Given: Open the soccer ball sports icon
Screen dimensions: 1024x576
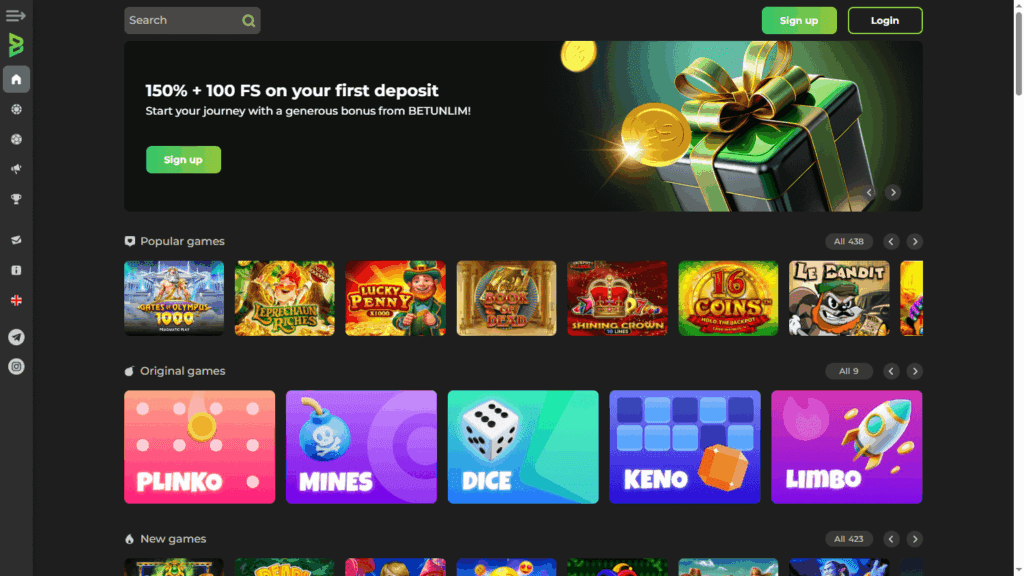Looking at the screenshot, I should tap(16, 139).
